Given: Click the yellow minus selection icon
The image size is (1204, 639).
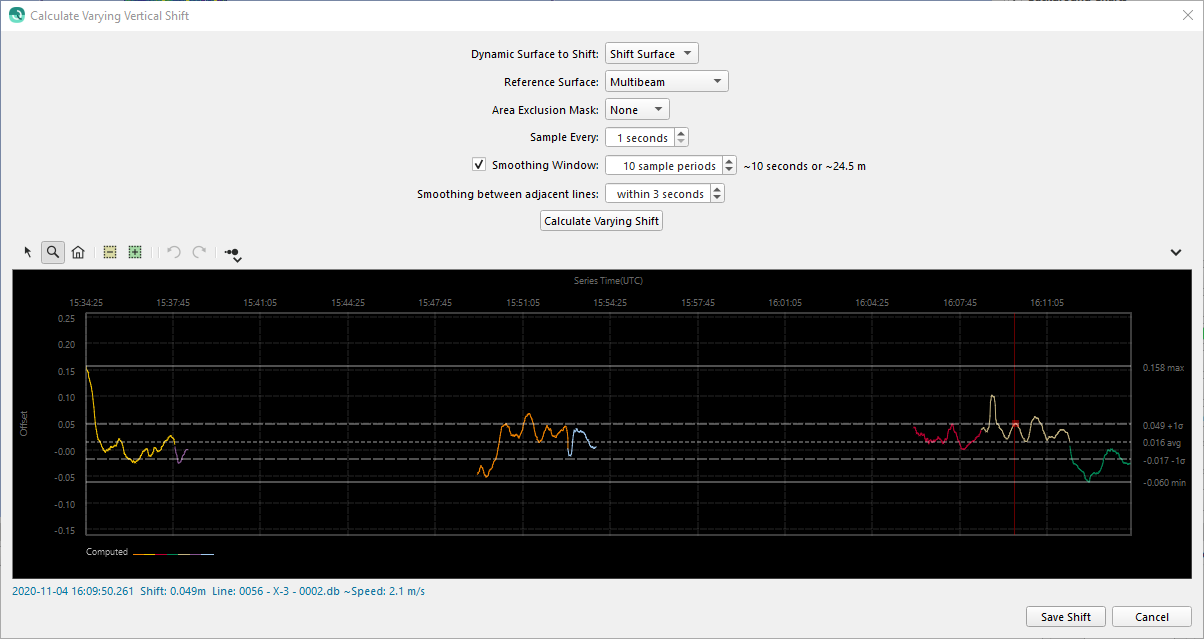Looking at the screenshot, I should point(111,253).
